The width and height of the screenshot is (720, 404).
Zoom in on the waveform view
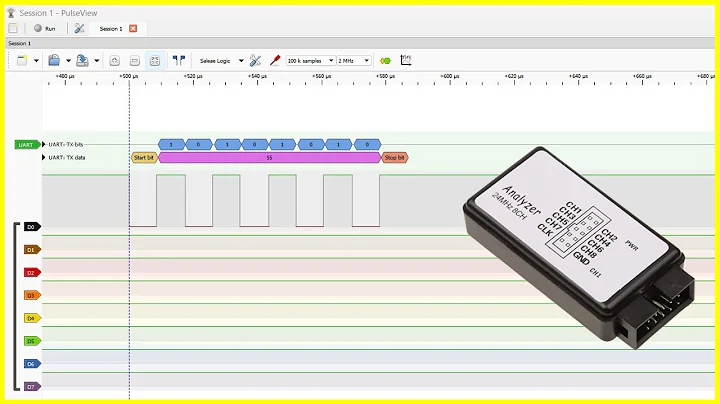click(114, 61)
